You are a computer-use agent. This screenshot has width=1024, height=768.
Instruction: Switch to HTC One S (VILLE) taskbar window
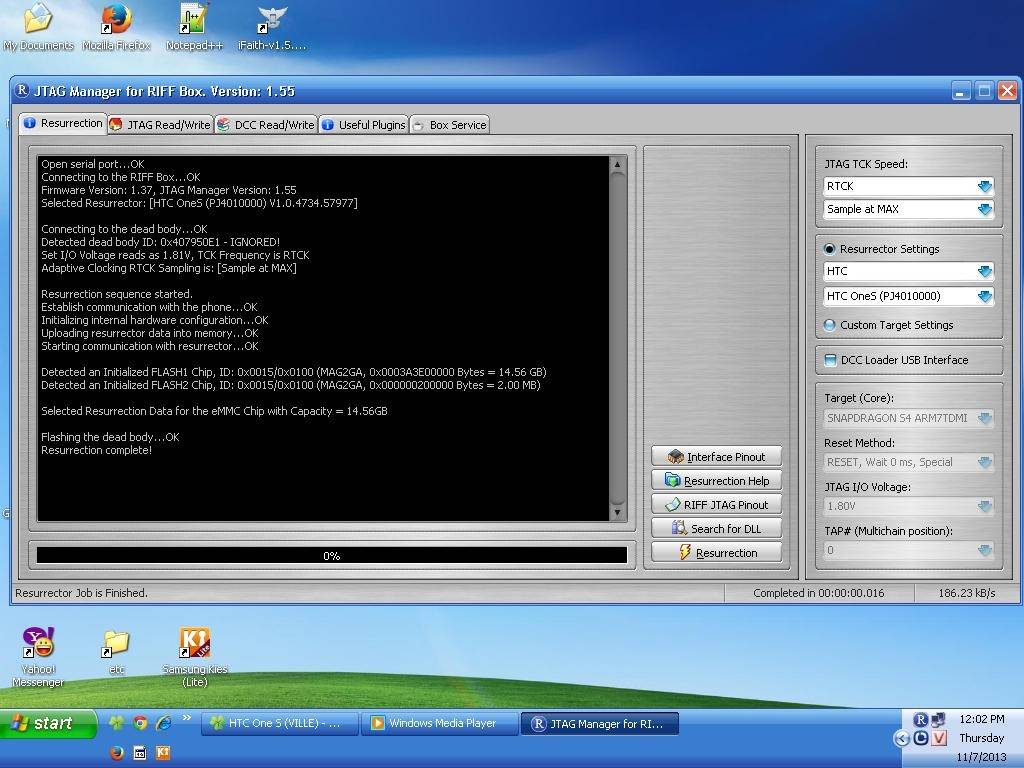click(x=280, y=724)
